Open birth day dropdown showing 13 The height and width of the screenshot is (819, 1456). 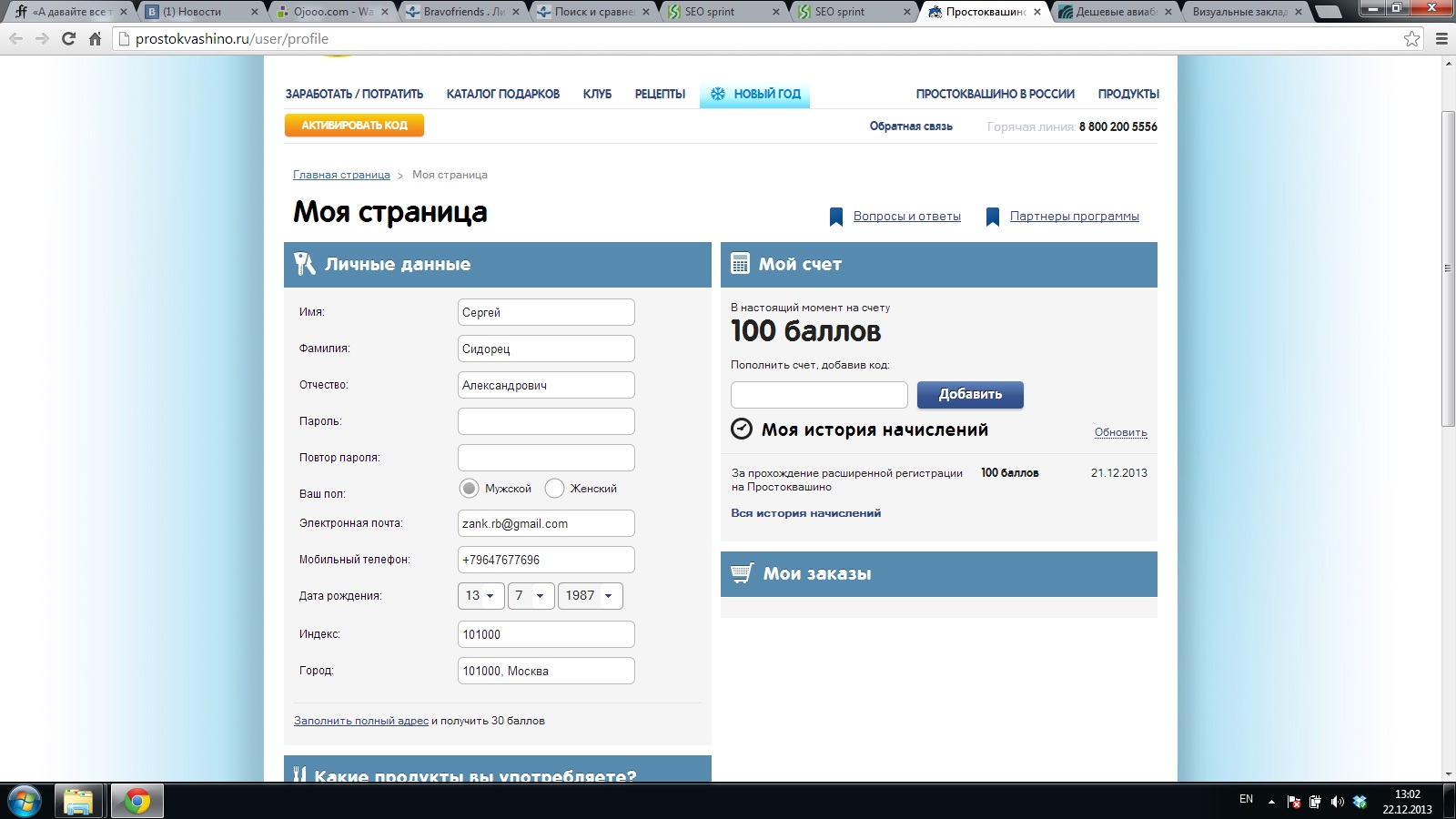pyautogui.click(x=481, y=596)
